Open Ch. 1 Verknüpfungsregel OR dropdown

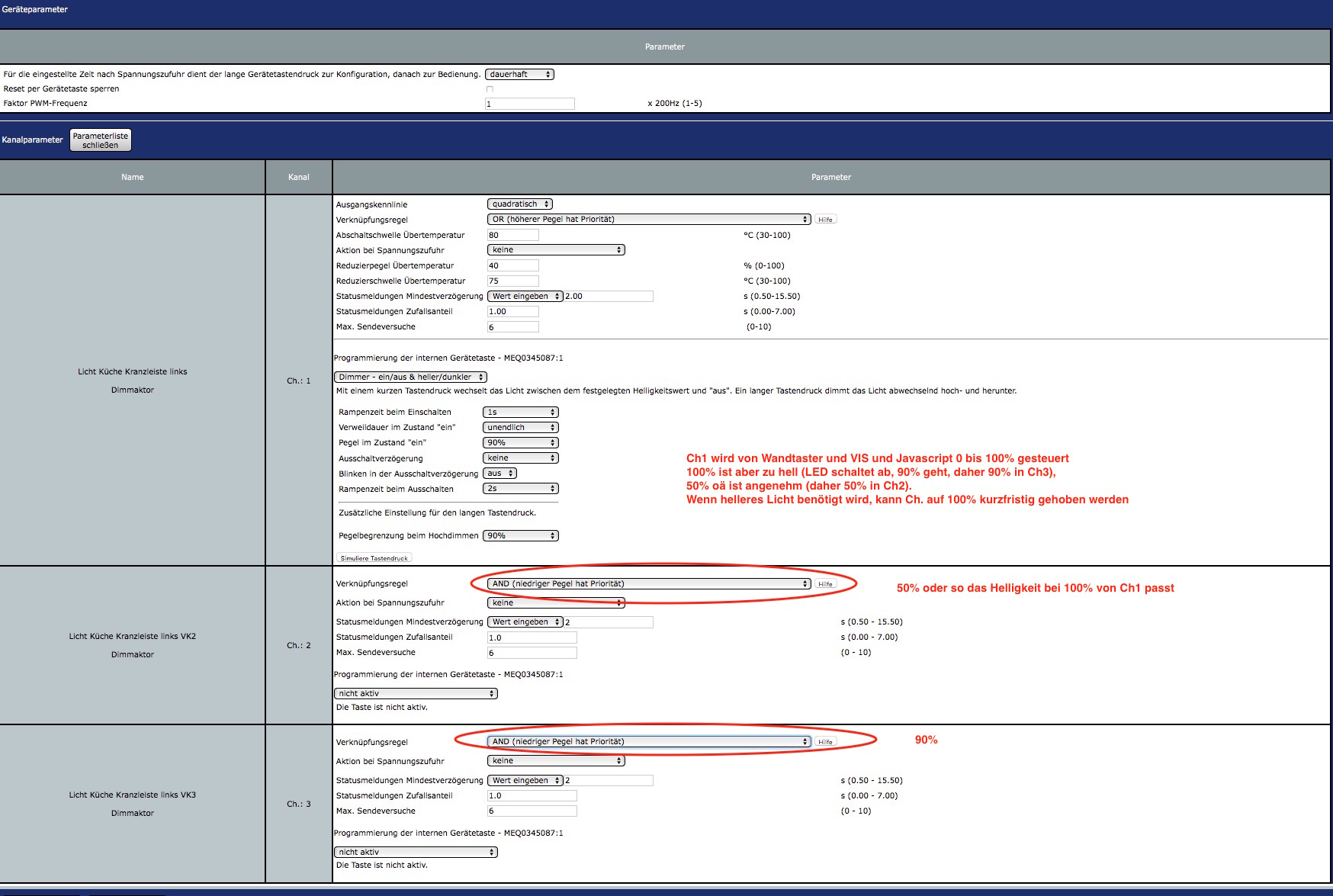click(649, 219)
